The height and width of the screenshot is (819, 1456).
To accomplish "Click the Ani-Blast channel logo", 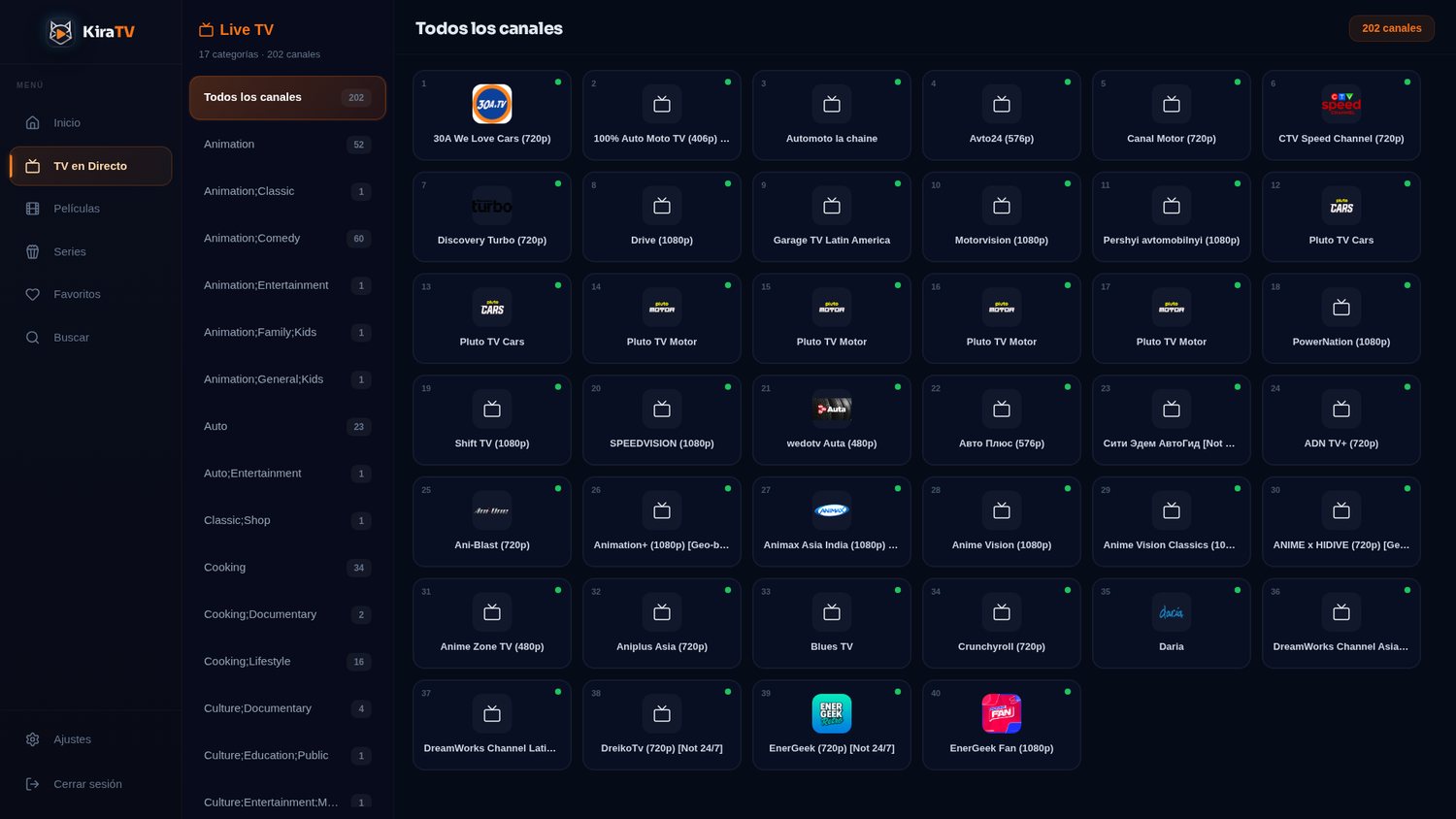I will [x=492, y=510].
